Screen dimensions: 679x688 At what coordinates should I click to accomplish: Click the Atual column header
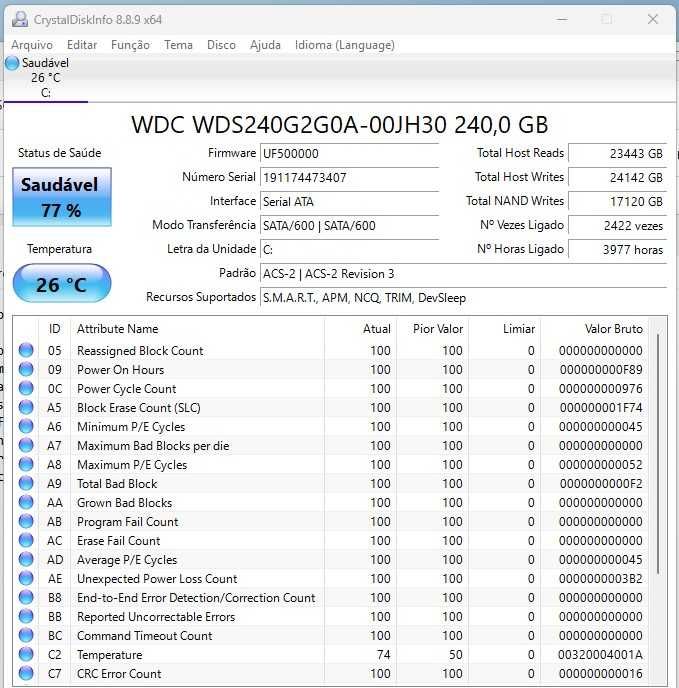pyautogui.click(x=360, y=329)
